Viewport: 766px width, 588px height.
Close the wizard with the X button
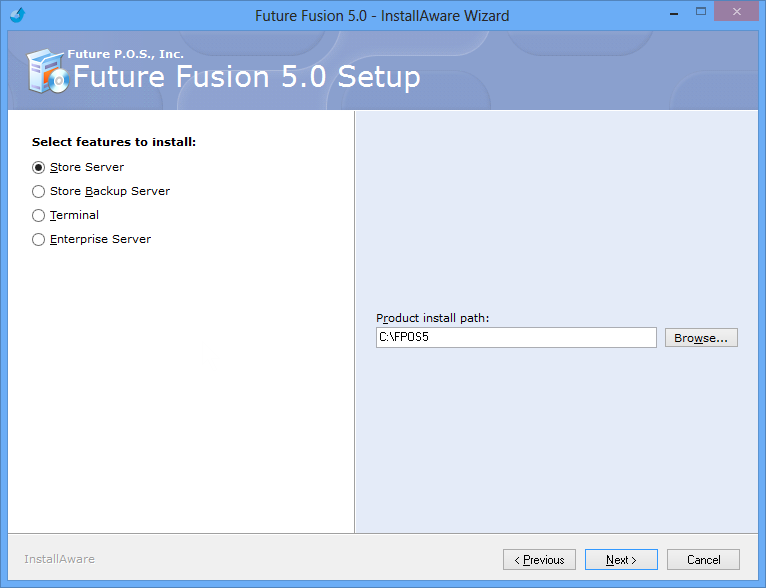point(737,12)
